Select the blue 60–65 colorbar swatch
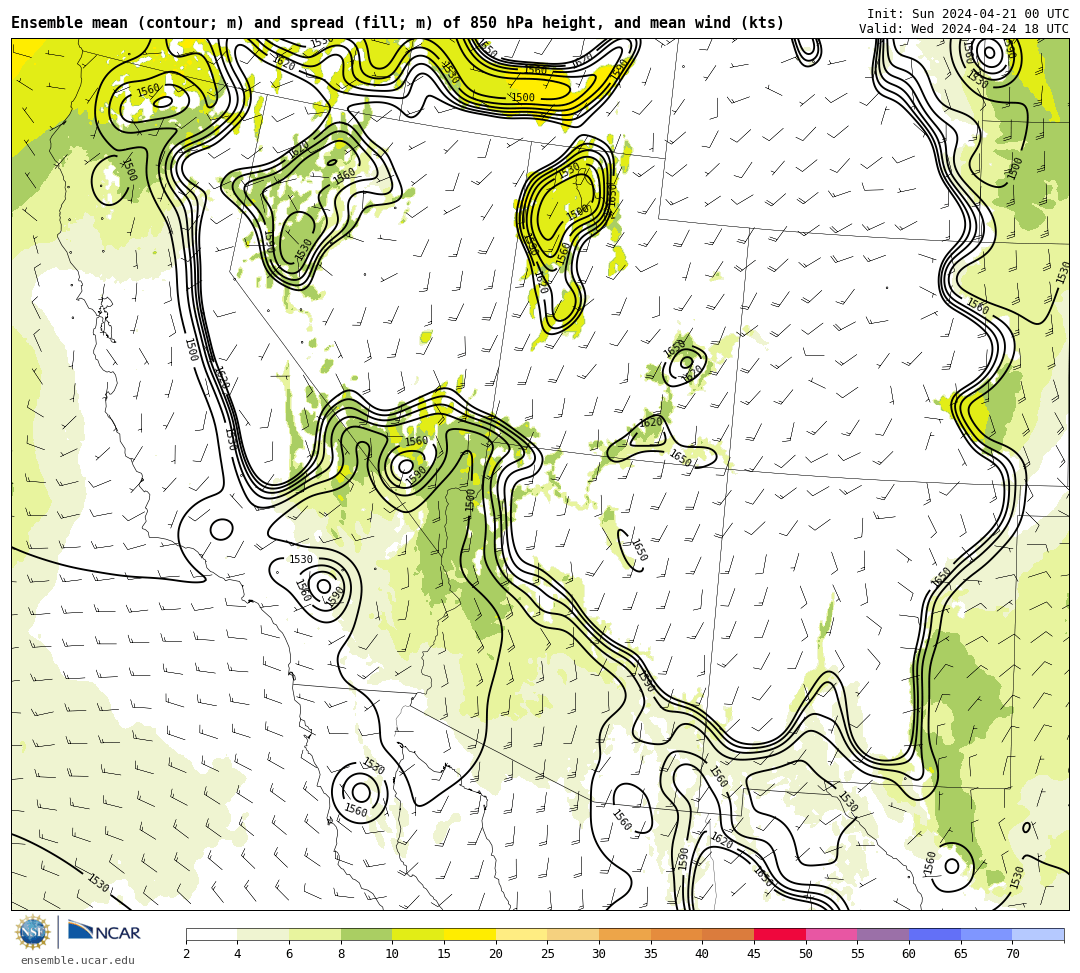1080x973 pixels. click(x=935, y=934)
